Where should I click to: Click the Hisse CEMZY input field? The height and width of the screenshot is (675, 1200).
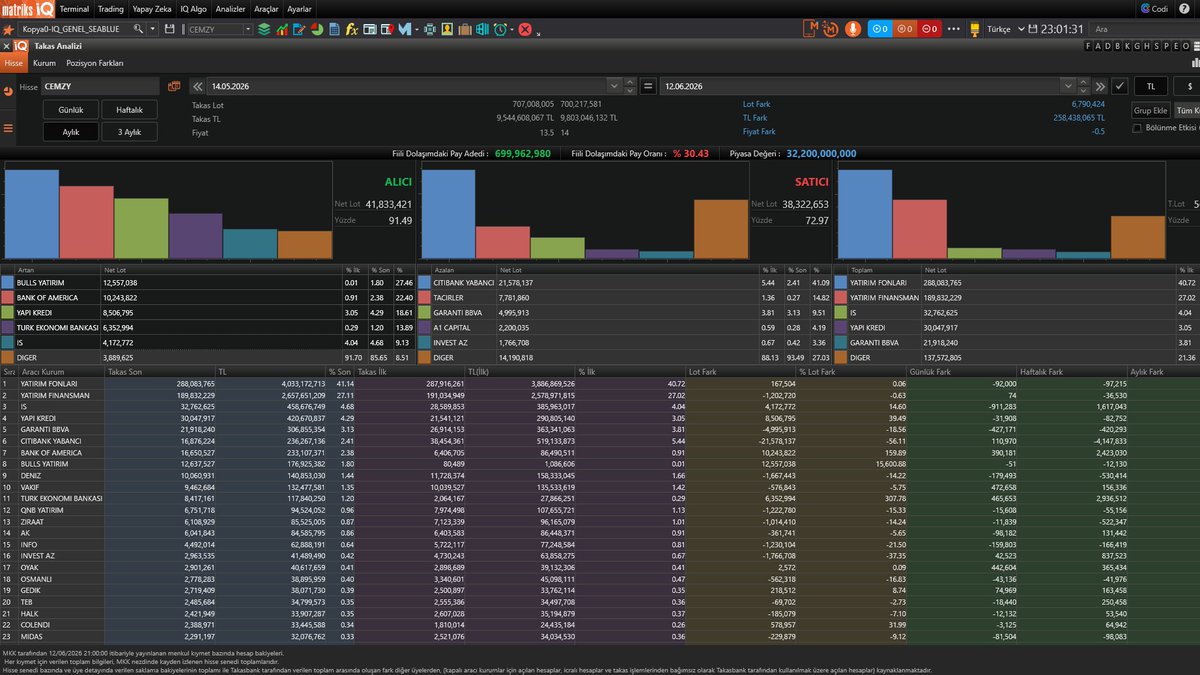click(100, 87)
